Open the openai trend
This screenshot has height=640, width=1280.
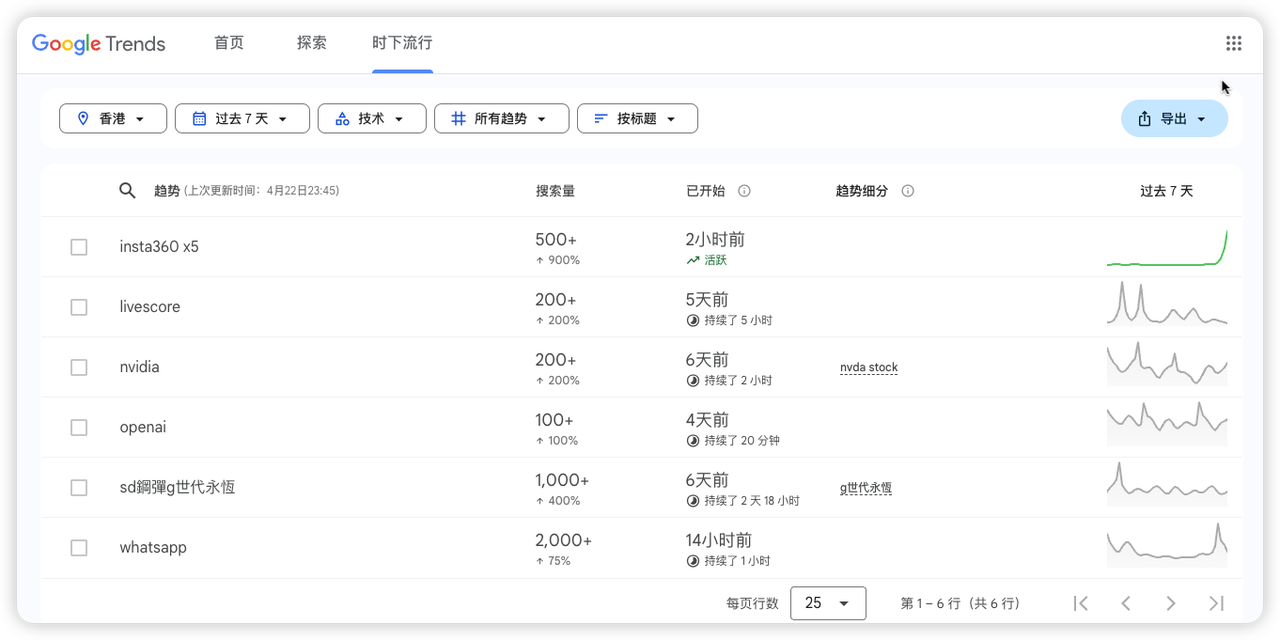(143, 427)
